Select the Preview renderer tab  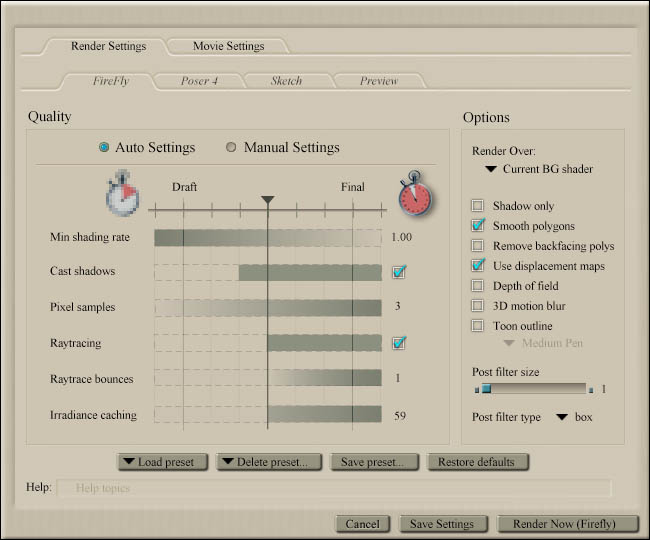378,81
